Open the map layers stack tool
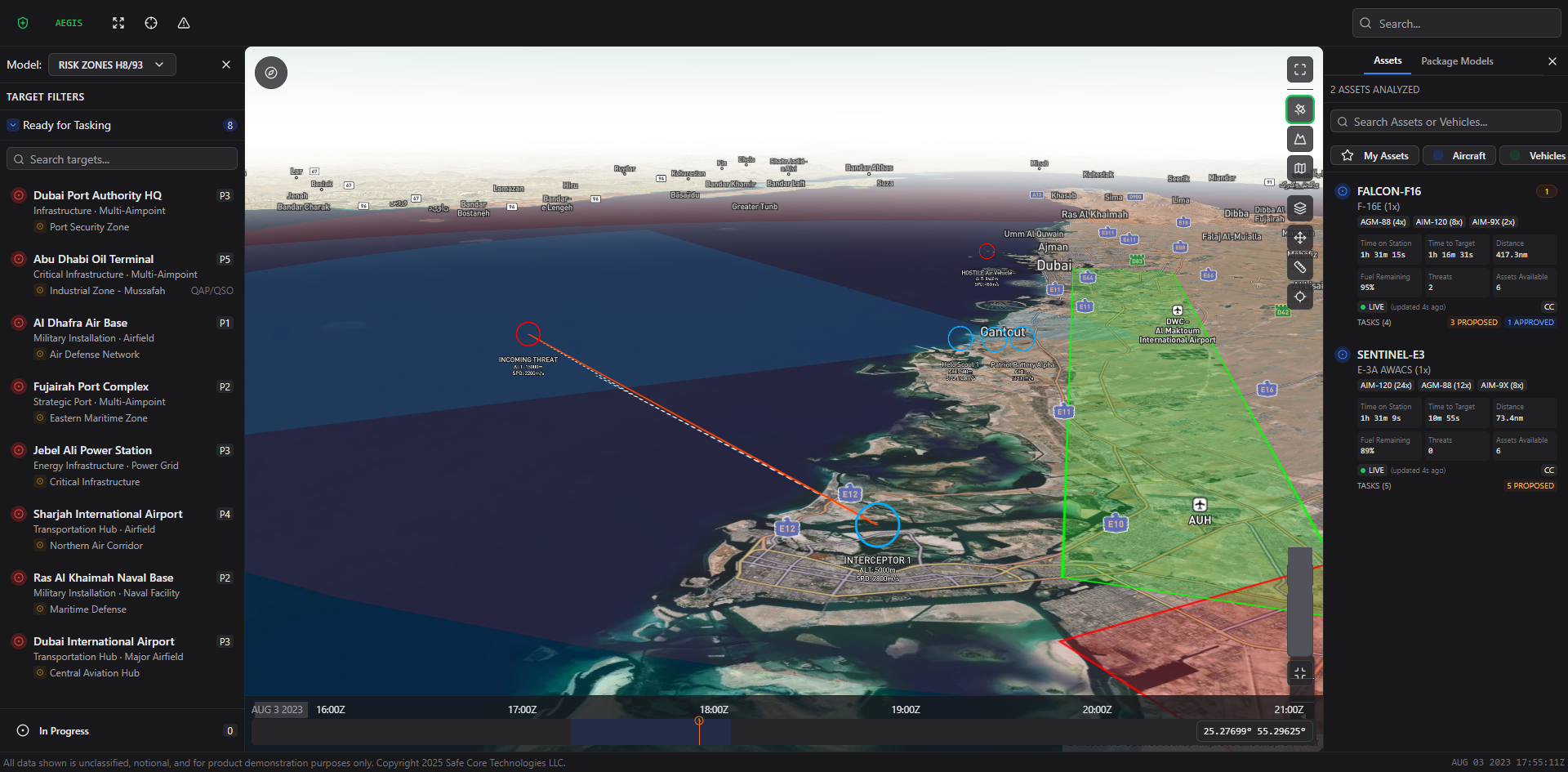This screenshot has width=1568, height=772. click(x=1299, y=208)
